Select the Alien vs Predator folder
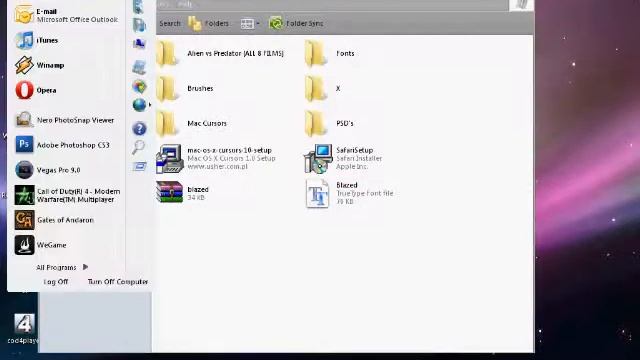Image resolution: width=640 pixels, height=360 pixels. click(220, 53)
